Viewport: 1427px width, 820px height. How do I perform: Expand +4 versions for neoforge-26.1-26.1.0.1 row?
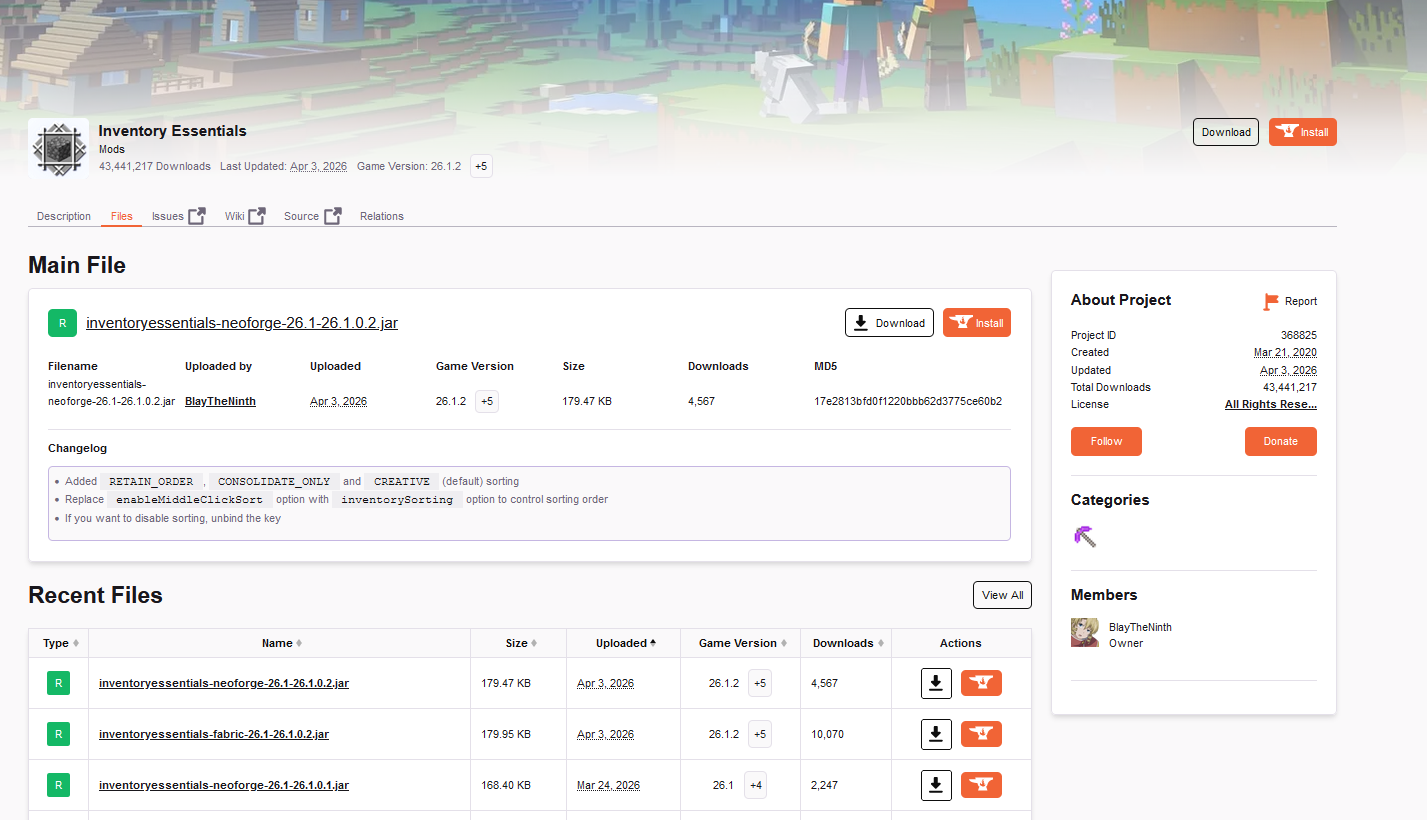[756, 785]
